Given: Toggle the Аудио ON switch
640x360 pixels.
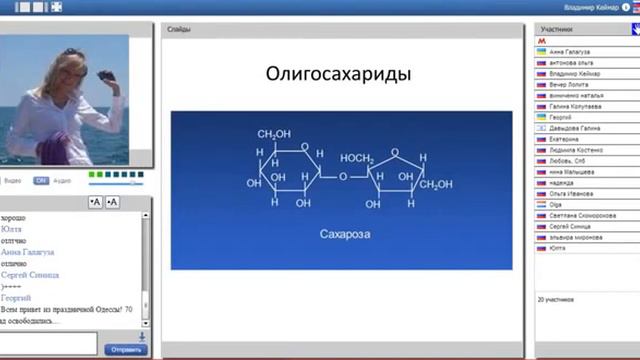Looking at the screenshot, I should (41, 180).
